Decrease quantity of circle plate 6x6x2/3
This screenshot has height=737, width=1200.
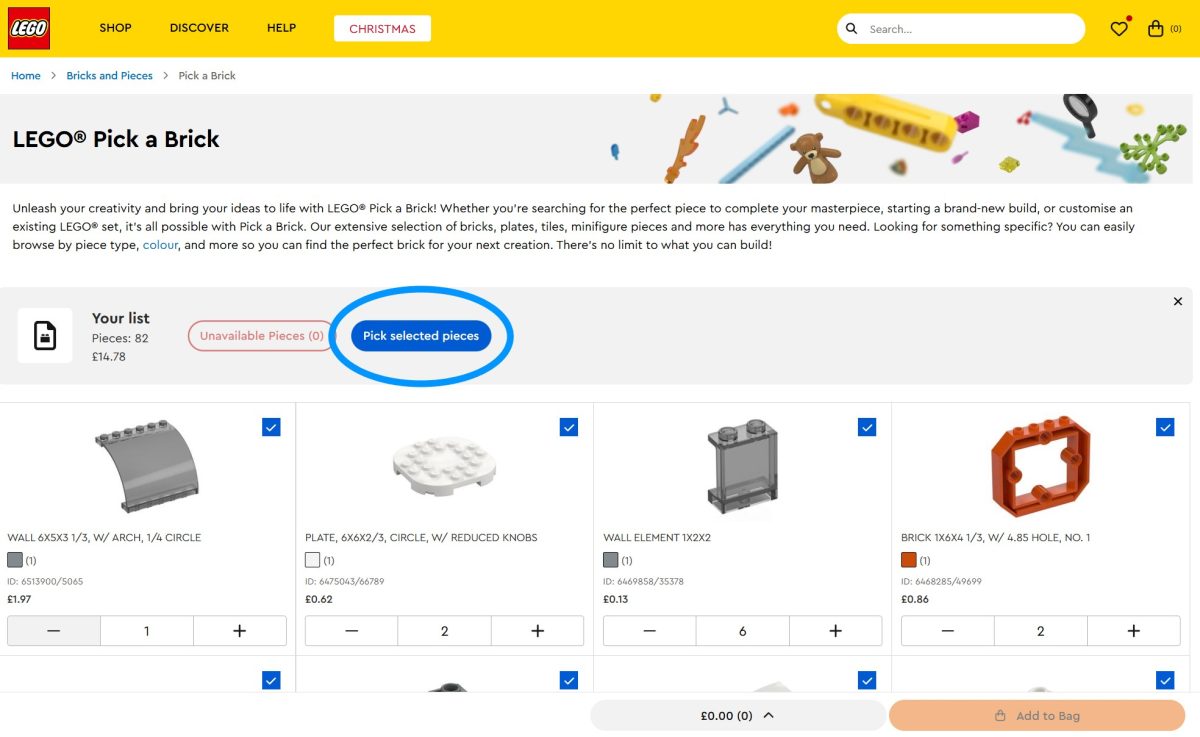[x=352, y=631]
